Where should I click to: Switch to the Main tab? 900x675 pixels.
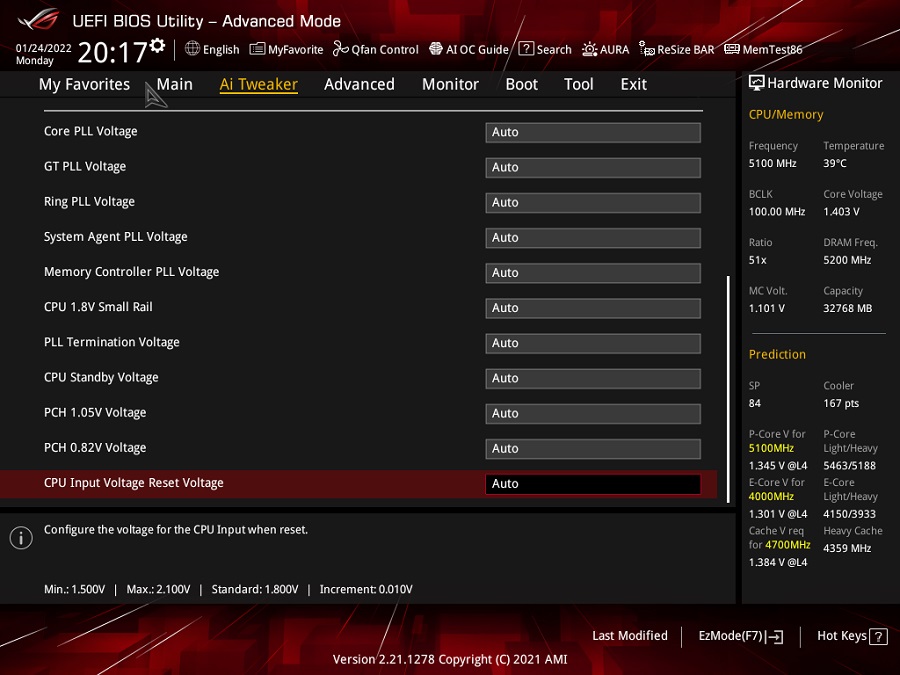(174, 84)
